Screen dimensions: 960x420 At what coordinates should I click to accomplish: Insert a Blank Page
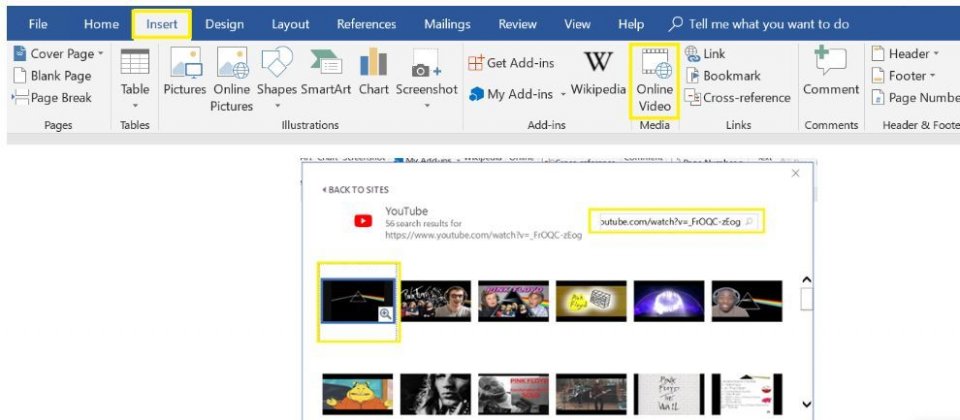pos(53,76)
